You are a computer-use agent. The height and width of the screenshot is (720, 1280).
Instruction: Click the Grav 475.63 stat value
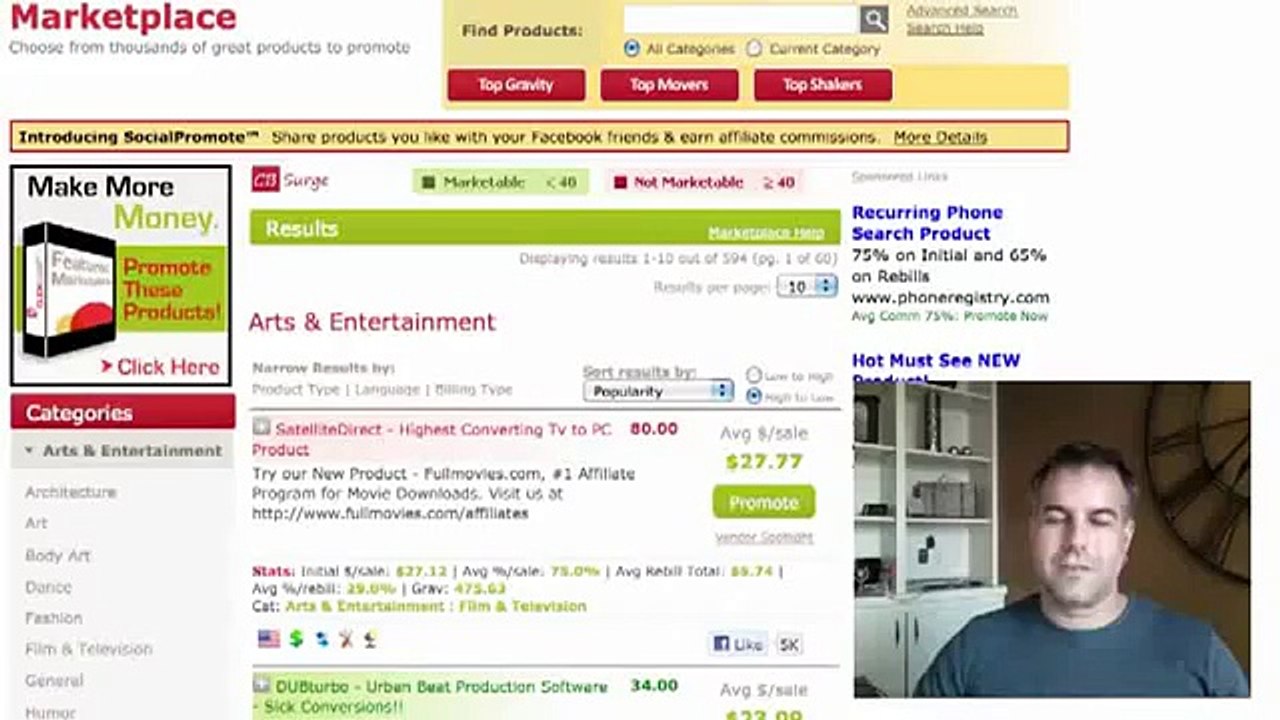click(481, 589)
